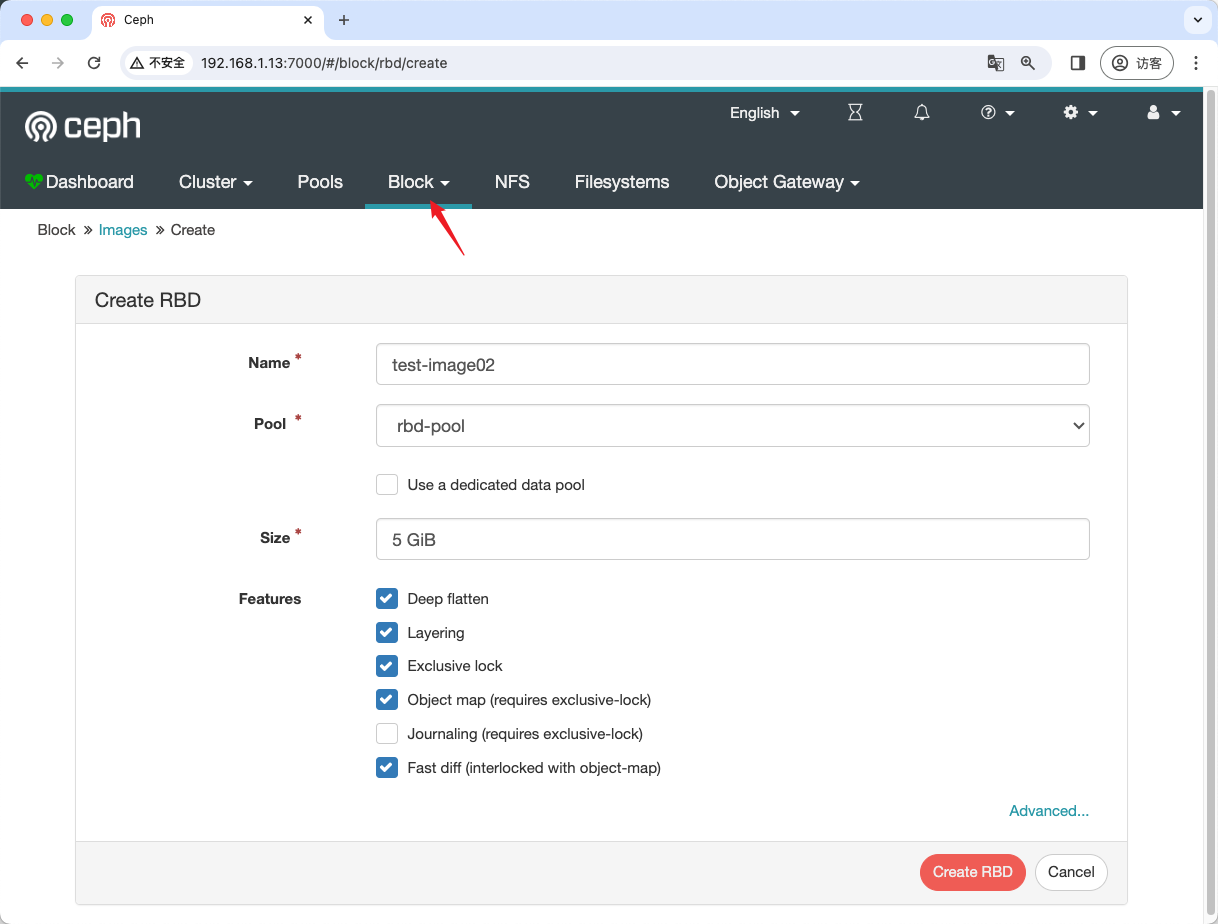The height and width of the screenshot is (924, 1218).
Task: Click the Cancel button
Action: tap(1071, 872)
